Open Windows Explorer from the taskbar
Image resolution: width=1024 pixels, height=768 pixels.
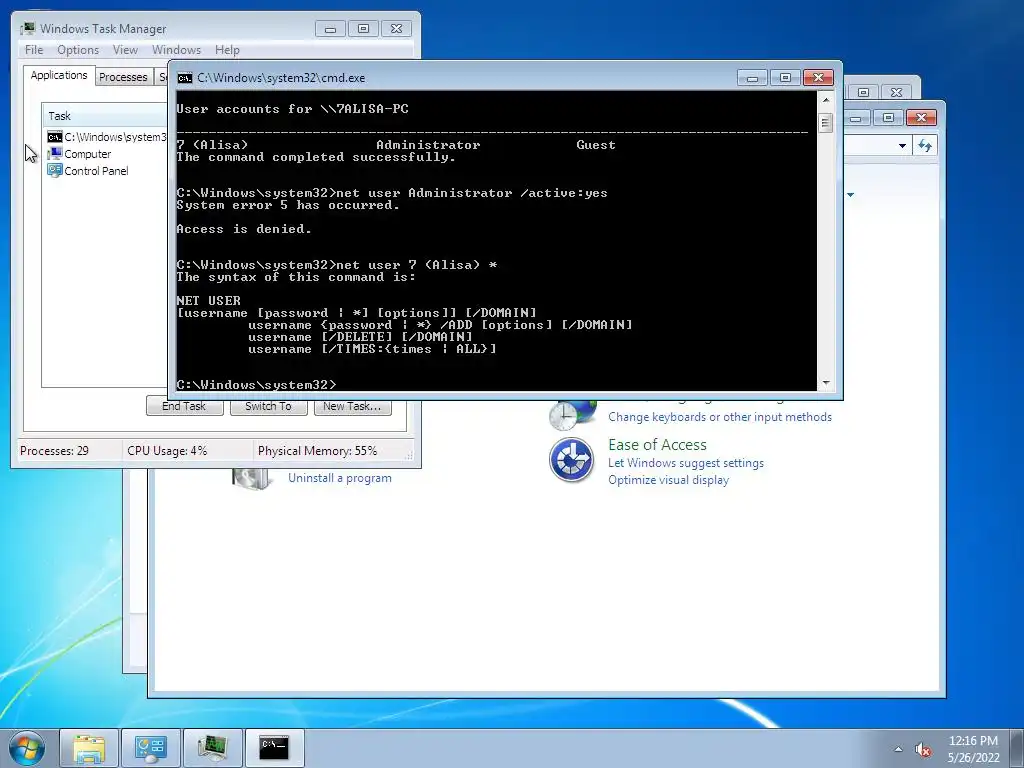[89, 748]
